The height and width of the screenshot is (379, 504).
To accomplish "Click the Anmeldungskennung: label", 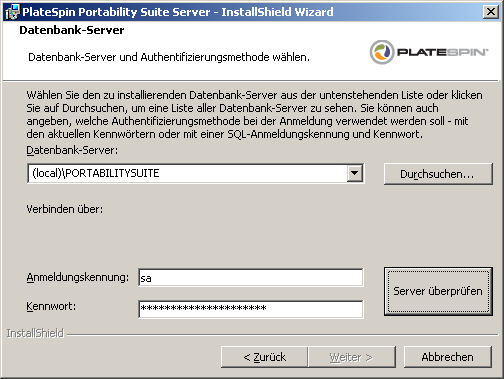I will [x=78, y=277].
